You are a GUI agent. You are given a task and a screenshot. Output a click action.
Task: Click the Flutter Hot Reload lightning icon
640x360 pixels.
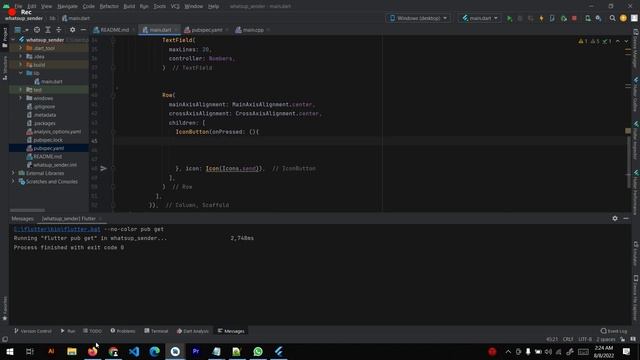pos(541,18)
